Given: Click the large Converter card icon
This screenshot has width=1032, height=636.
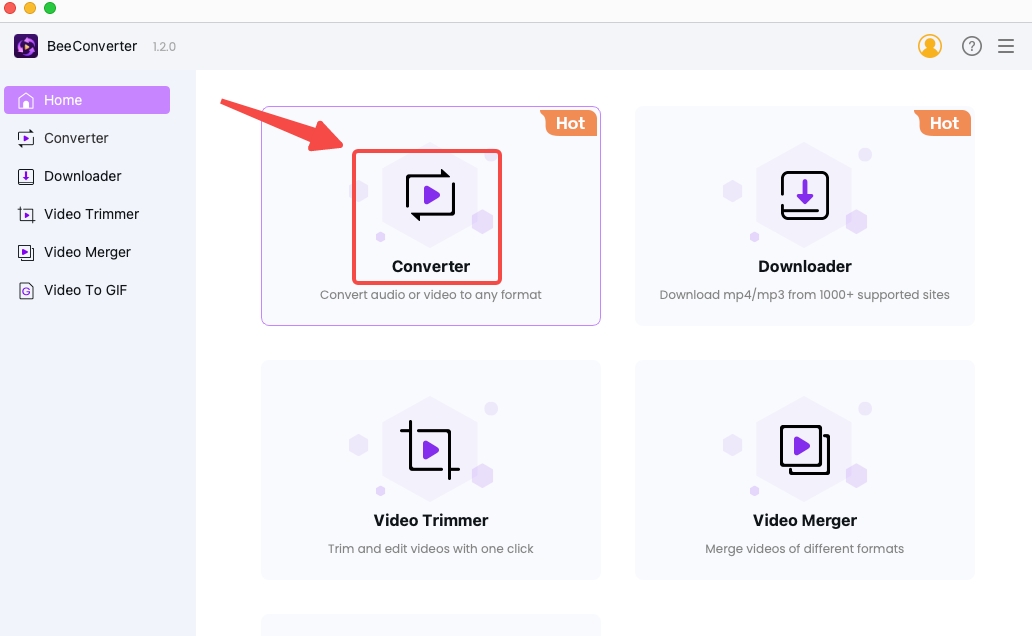Looking at the screenshot, I should (430, 195).
